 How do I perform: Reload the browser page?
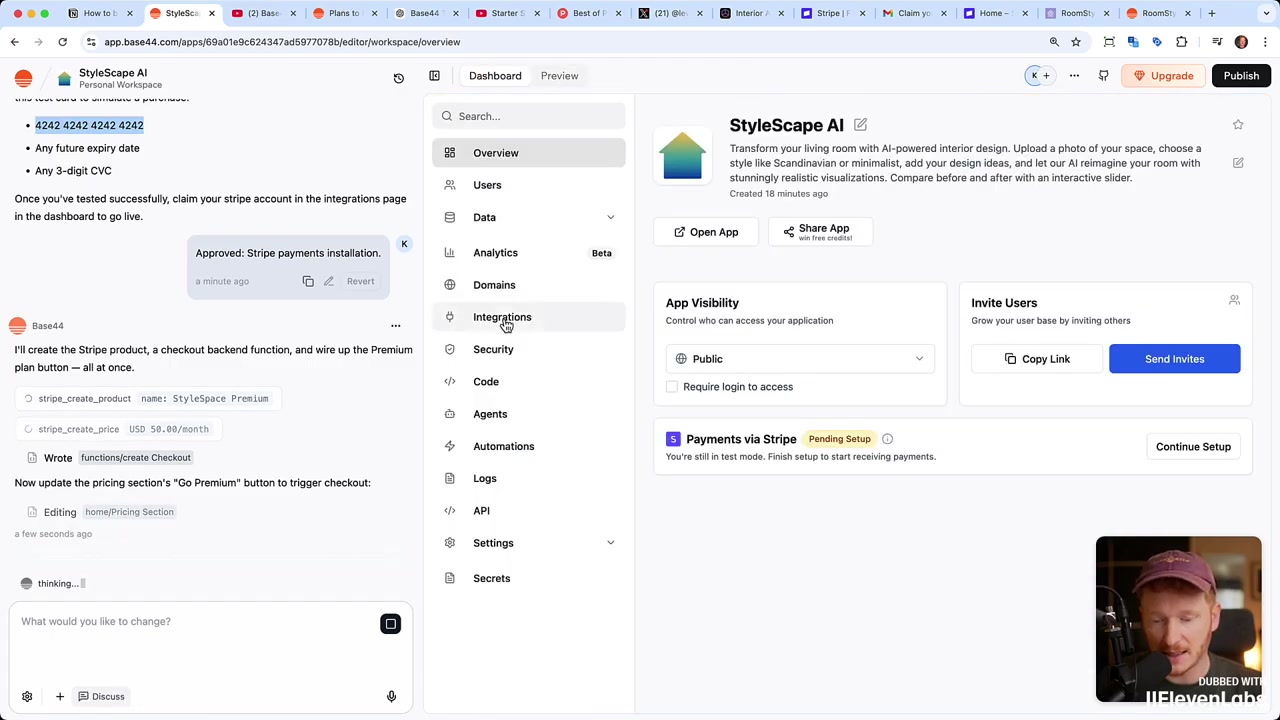pyautogui.click(x=62, y=42)
